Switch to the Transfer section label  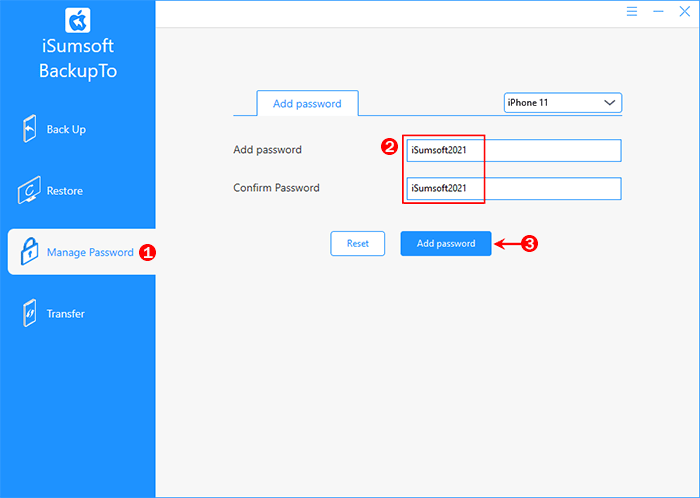(x=66, y=314)
